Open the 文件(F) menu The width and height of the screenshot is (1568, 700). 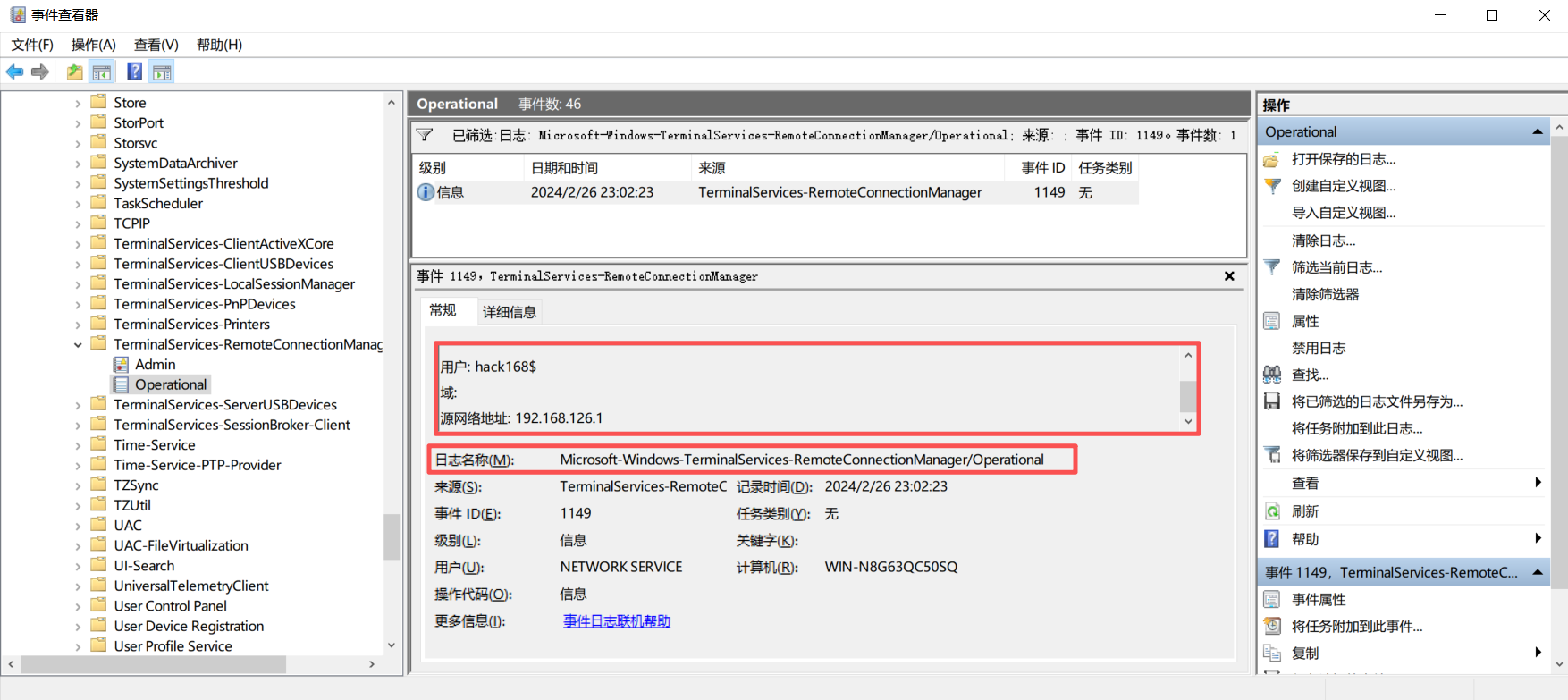tap(32, 45)
